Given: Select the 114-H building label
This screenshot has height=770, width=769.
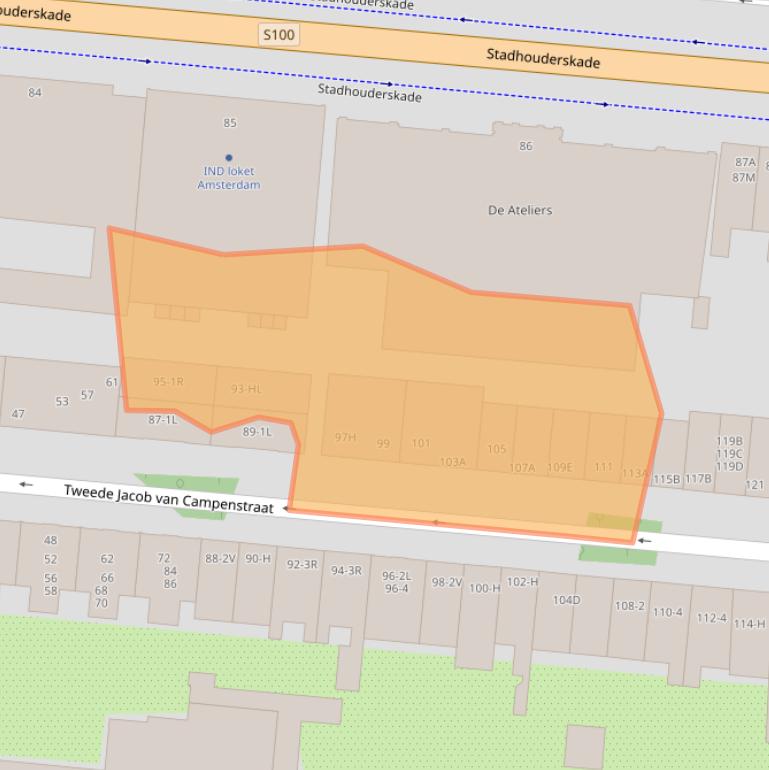Looking at the screenshot, I should point(749,623).
